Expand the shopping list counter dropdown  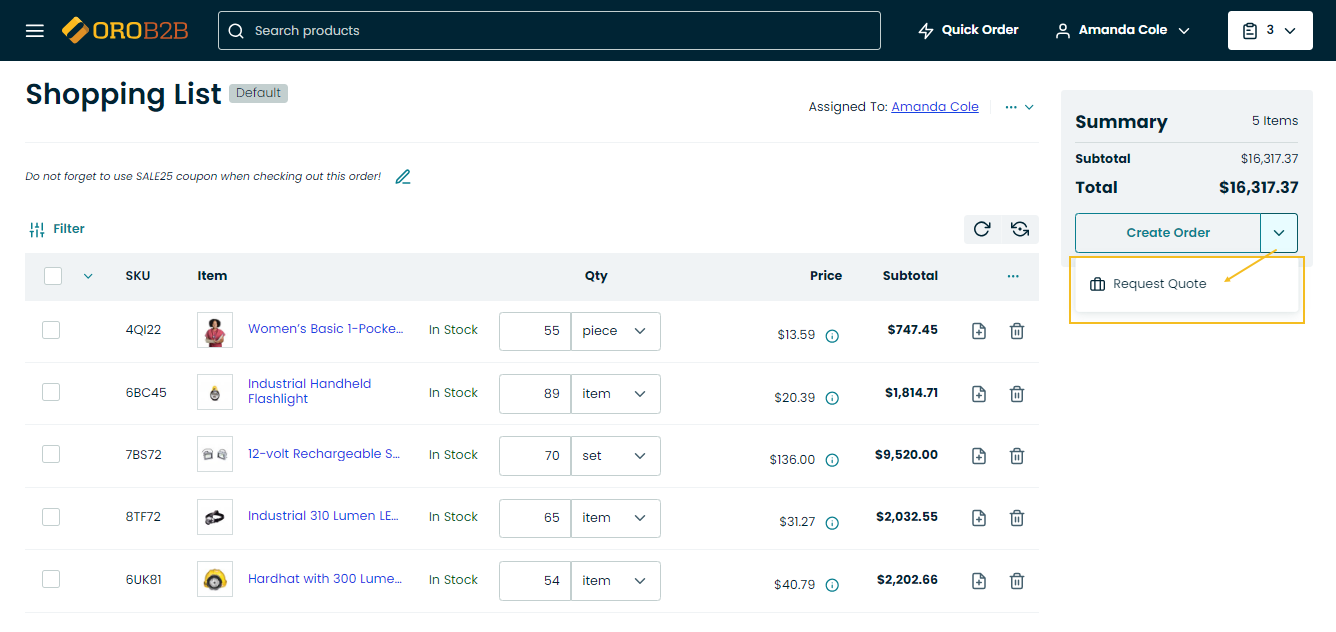(x=1269, y=30)
